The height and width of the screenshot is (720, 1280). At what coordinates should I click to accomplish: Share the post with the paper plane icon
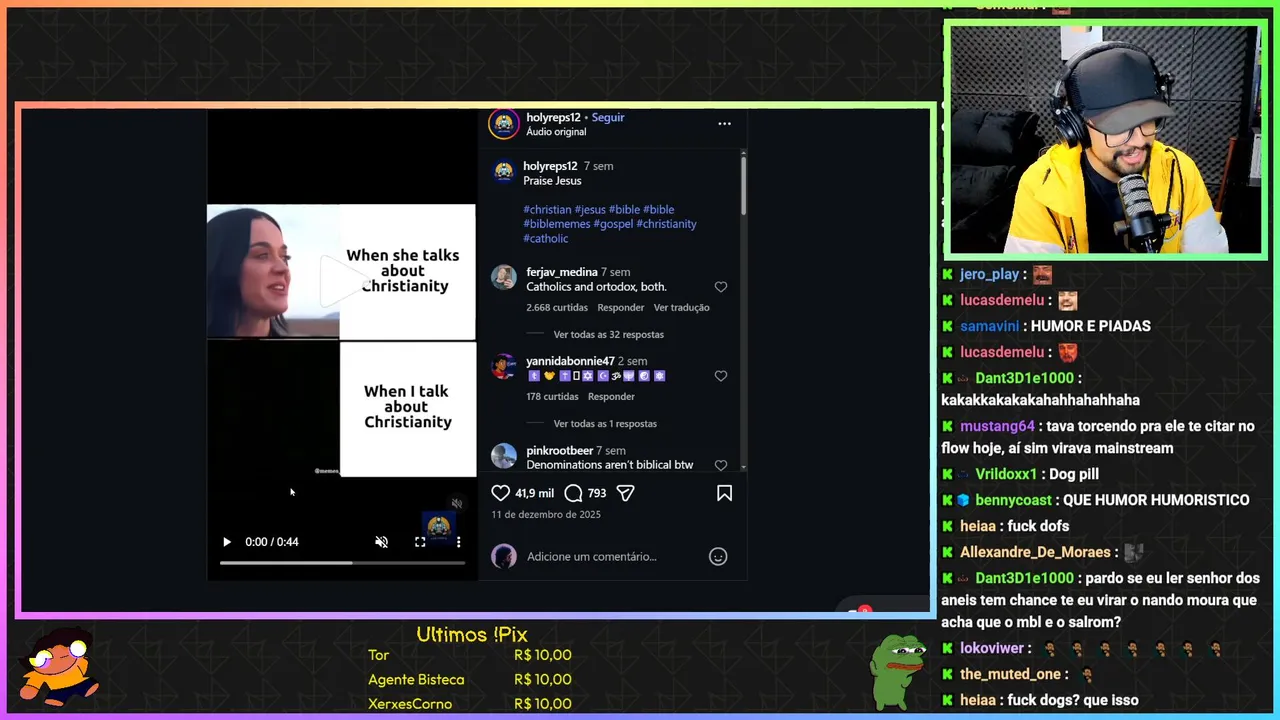pos(626,493)
